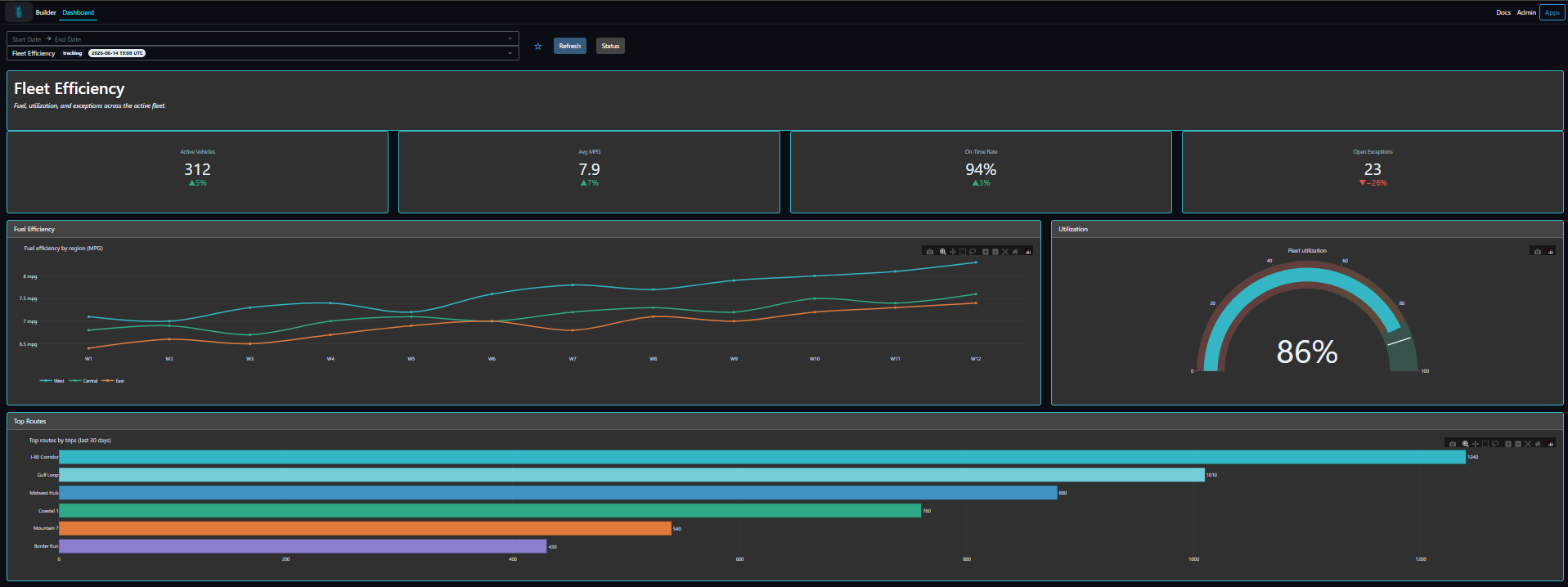Click the Active Vehicles value 312
Screen dimensions: 1568x587
tap(197, 169)
